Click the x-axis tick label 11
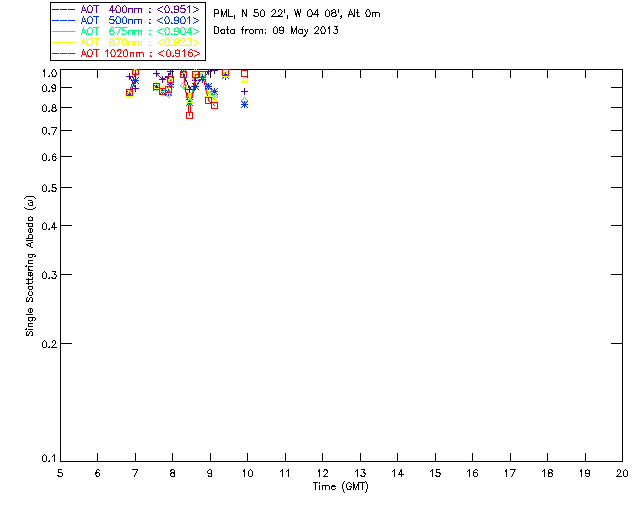Image resolution: width=640 pixels, height=512 pixels. pos(285,473)
